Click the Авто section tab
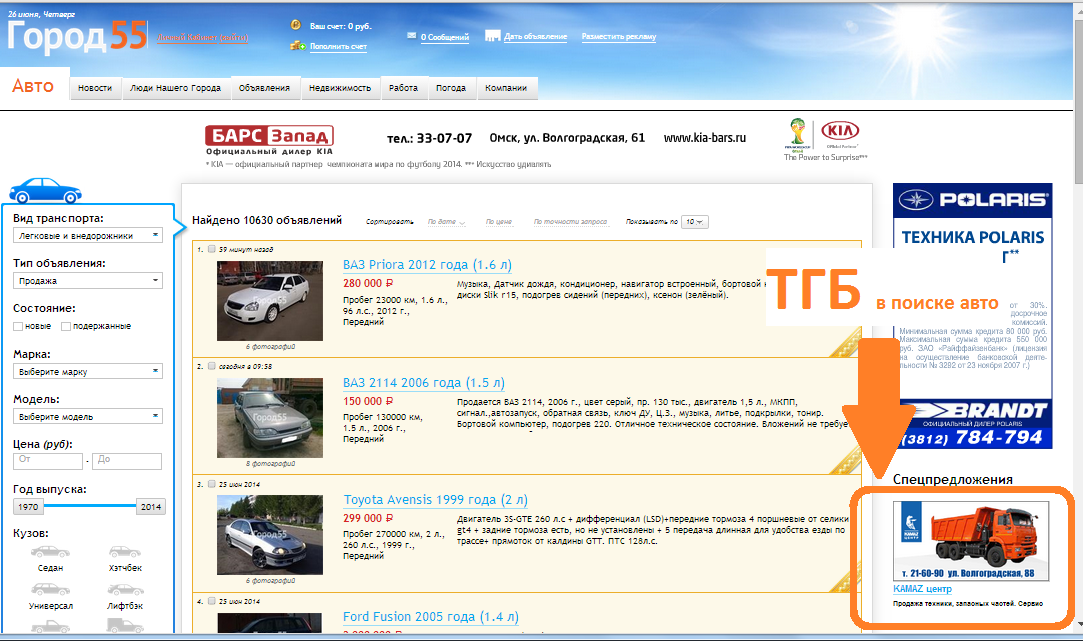 (33, 86)
